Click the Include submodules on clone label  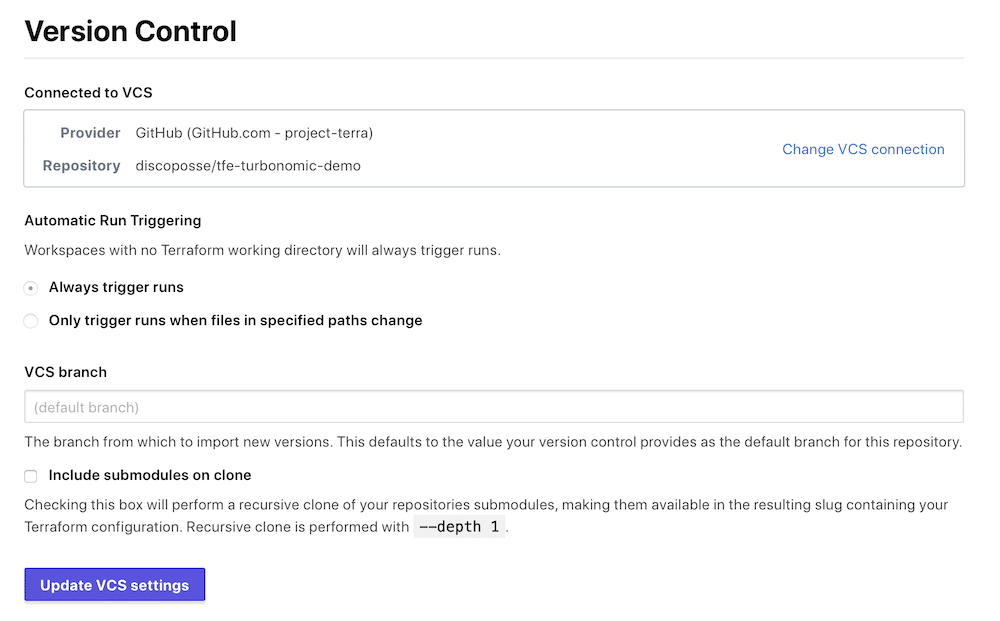150,475
